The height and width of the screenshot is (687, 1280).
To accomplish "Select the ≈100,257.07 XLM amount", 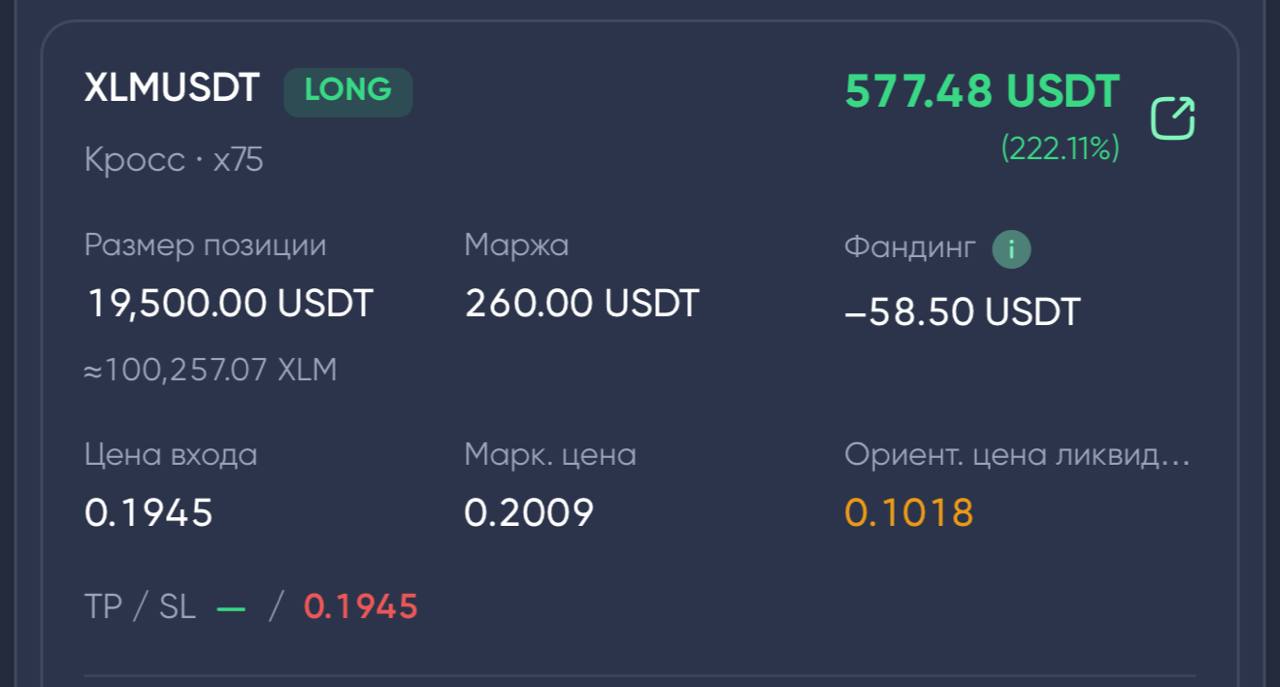I will coord(210,370).
